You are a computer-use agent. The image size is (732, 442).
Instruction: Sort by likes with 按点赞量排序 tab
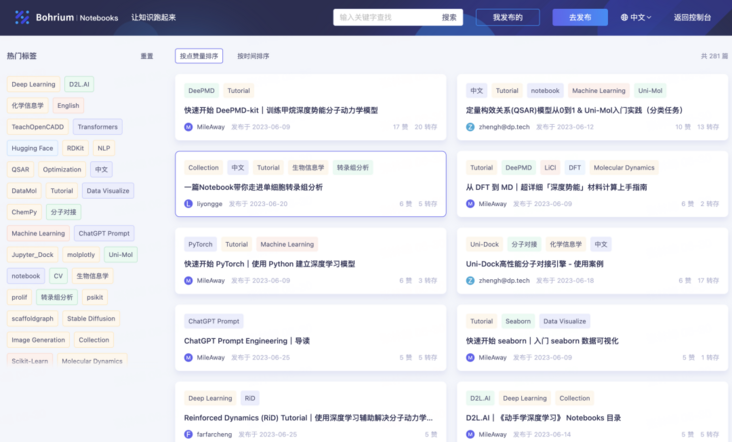[x=199, y=56]
